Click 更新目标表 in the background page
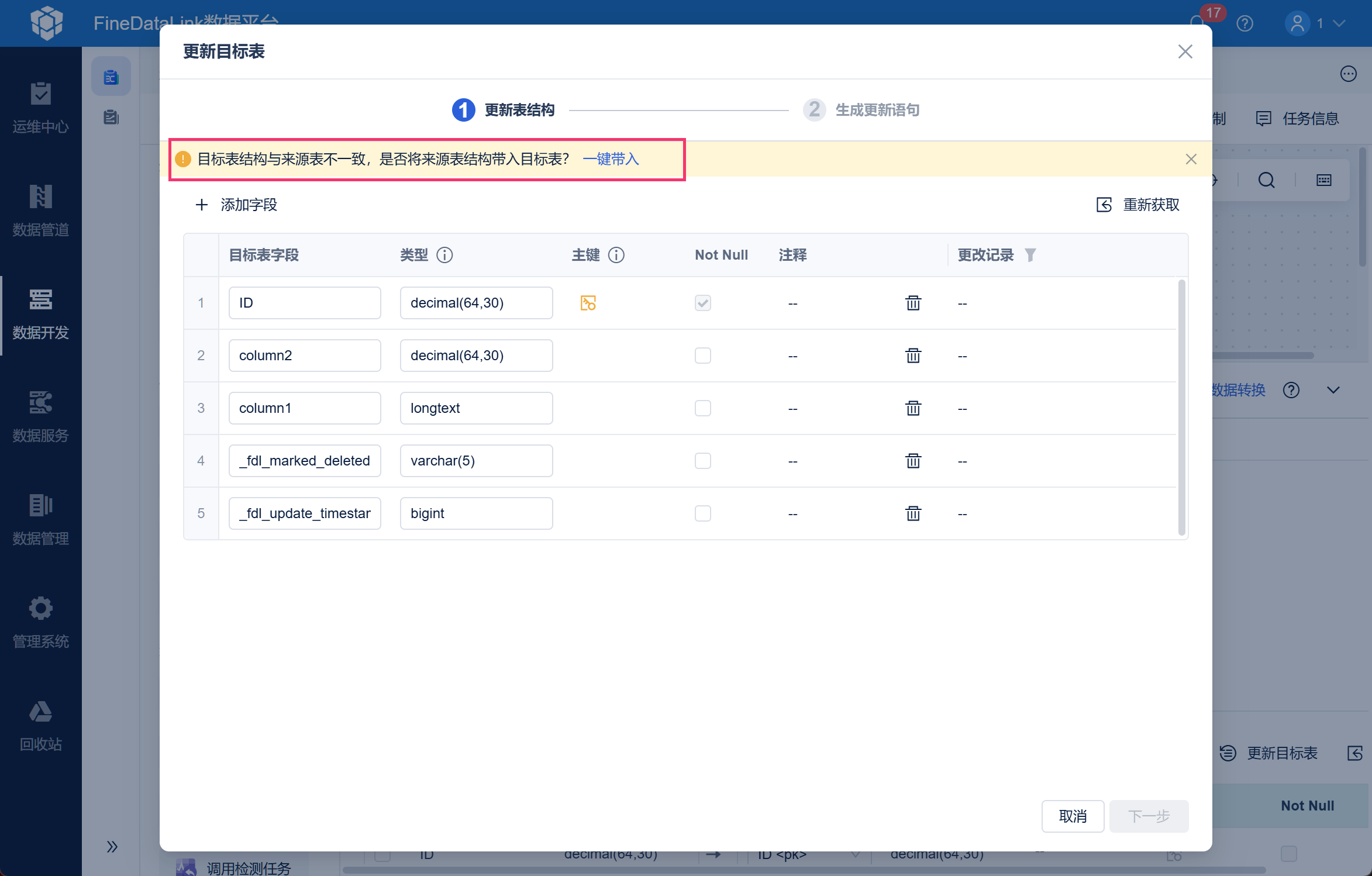Image resolution: width=1372 pixels, height=876 pixels. (x=1269, y=753)
